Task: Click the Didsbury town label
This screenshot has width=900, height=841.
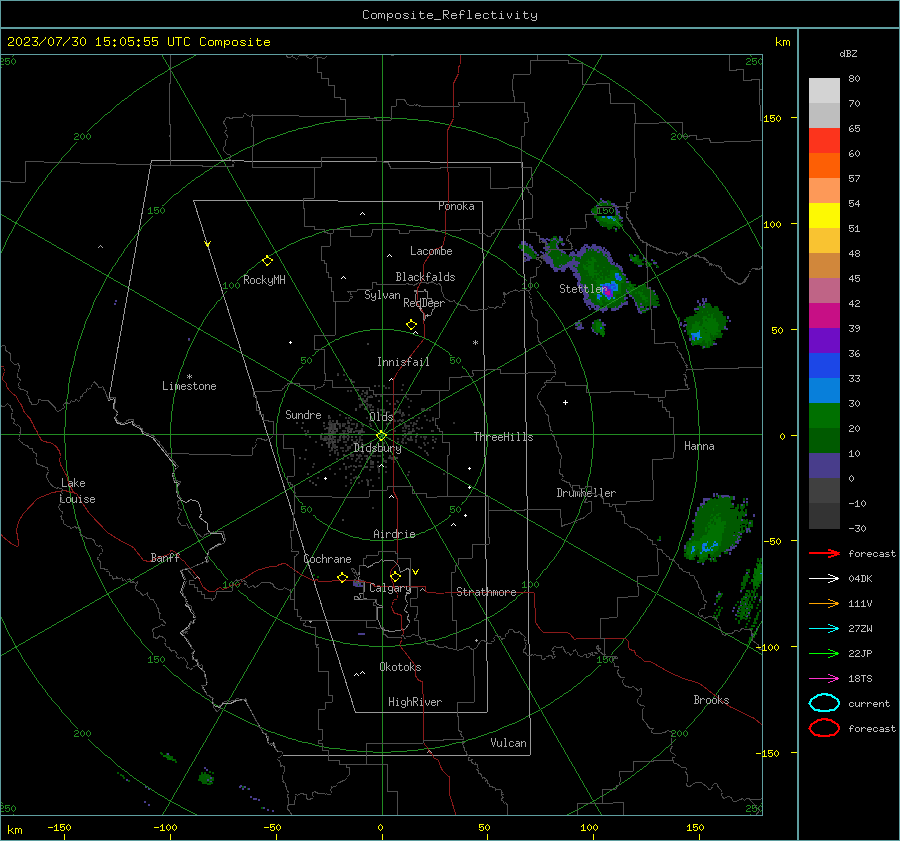Action: [377, 448]
